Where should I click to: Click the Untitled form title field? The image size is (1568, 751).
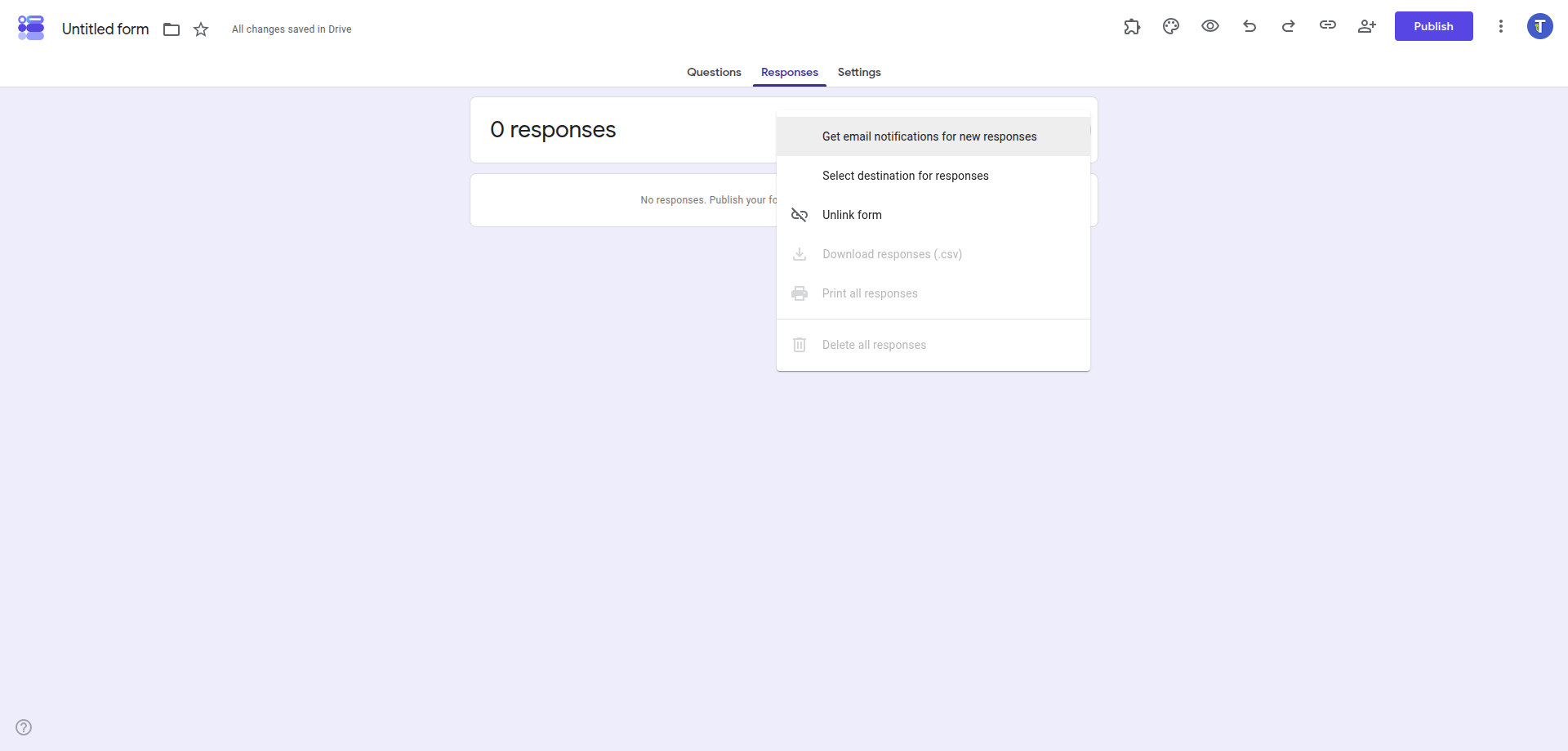click(x=105, y=29)
